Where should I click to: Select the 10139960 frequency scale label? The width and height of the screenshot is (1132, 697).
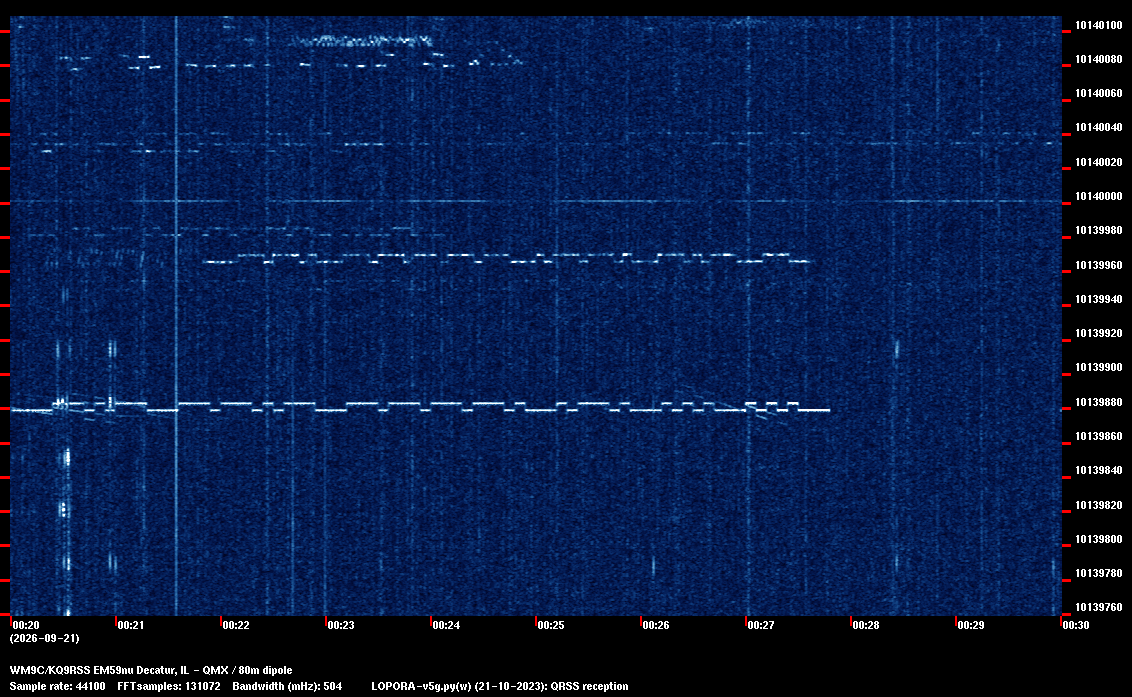pyautogui.click(x=1099, y=265)
